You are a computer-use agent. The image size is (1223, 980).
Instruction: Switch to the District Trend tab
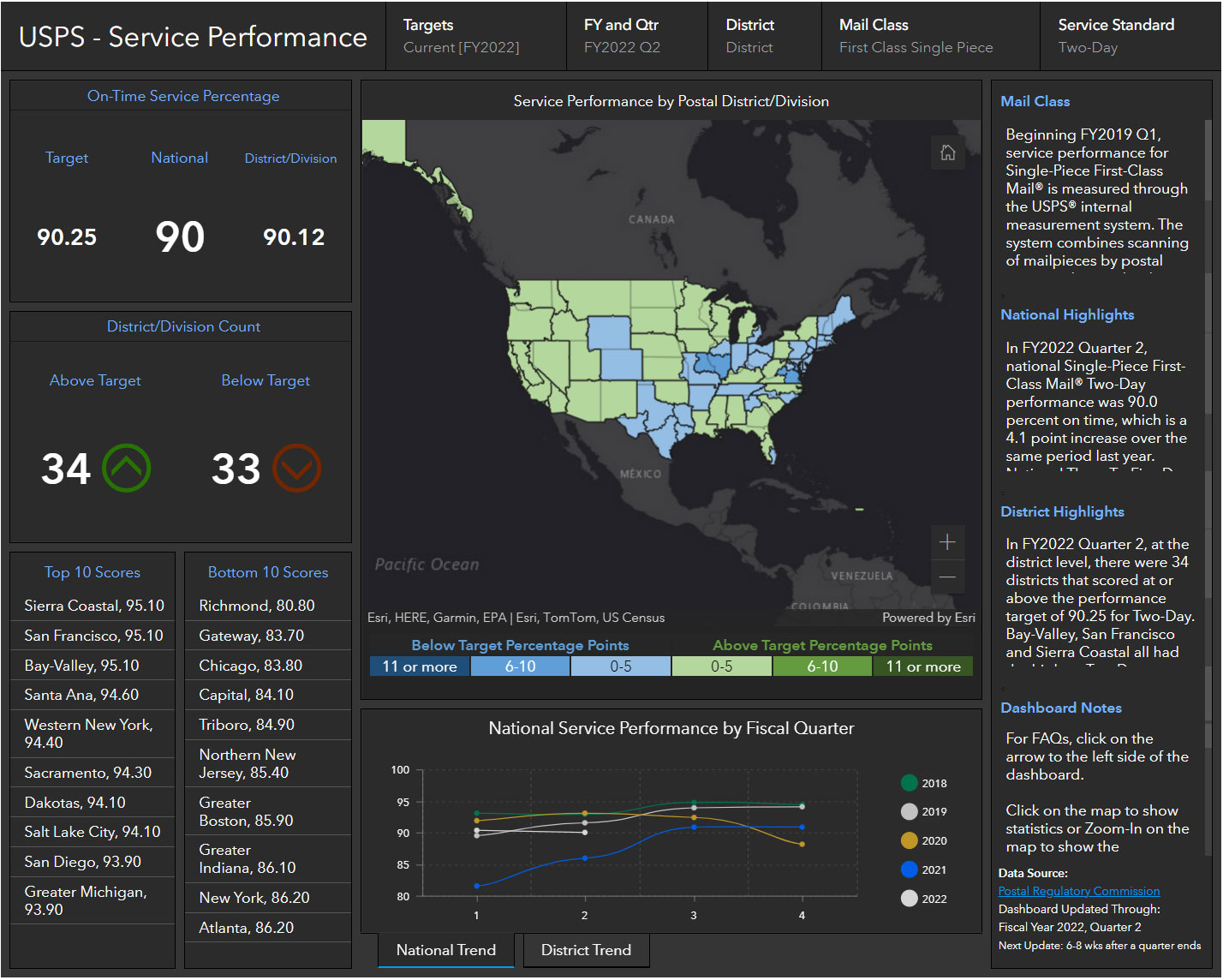[x=586, y=950]
